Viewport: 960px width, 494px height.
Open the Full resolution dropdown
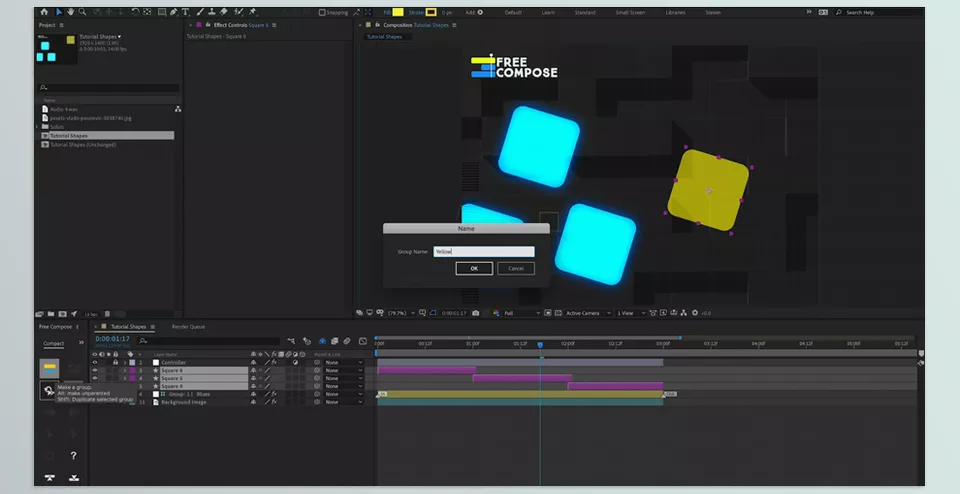522,313
